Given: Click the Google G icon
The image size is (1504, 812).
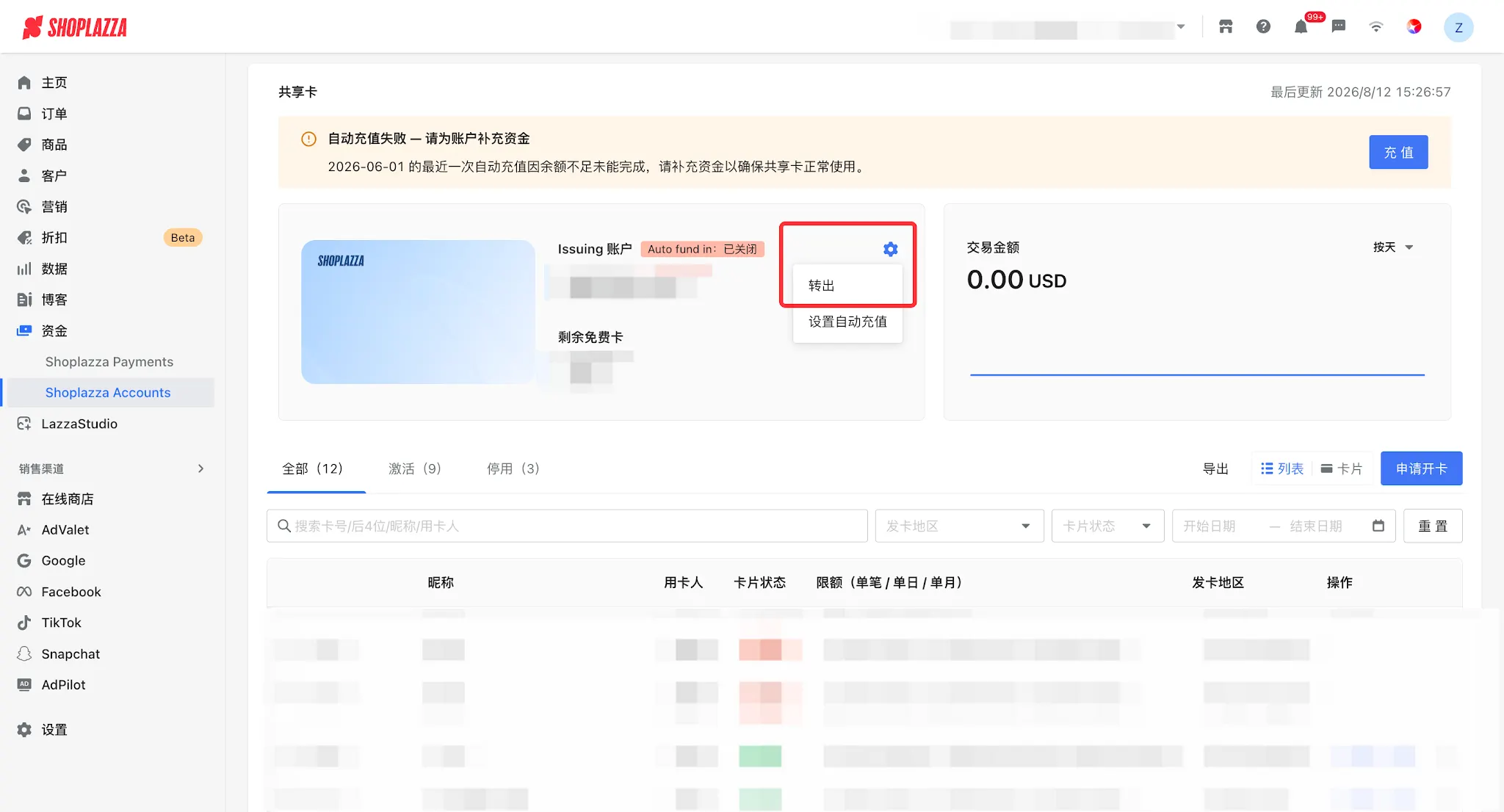Looking at the screenshot, I should [24, 561].
